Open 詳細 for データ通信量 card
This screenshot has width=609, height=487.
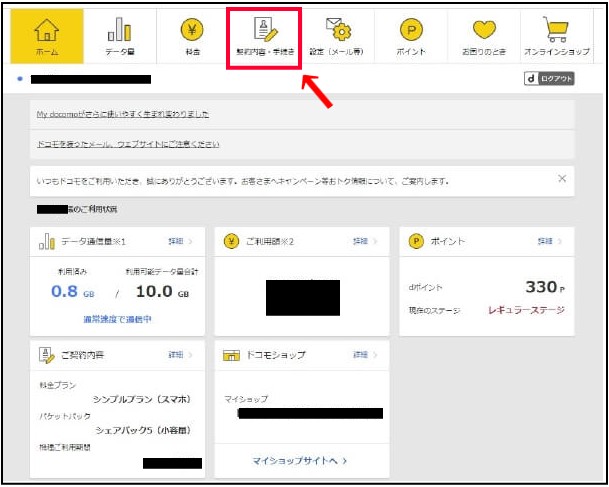tap(180, 241)
